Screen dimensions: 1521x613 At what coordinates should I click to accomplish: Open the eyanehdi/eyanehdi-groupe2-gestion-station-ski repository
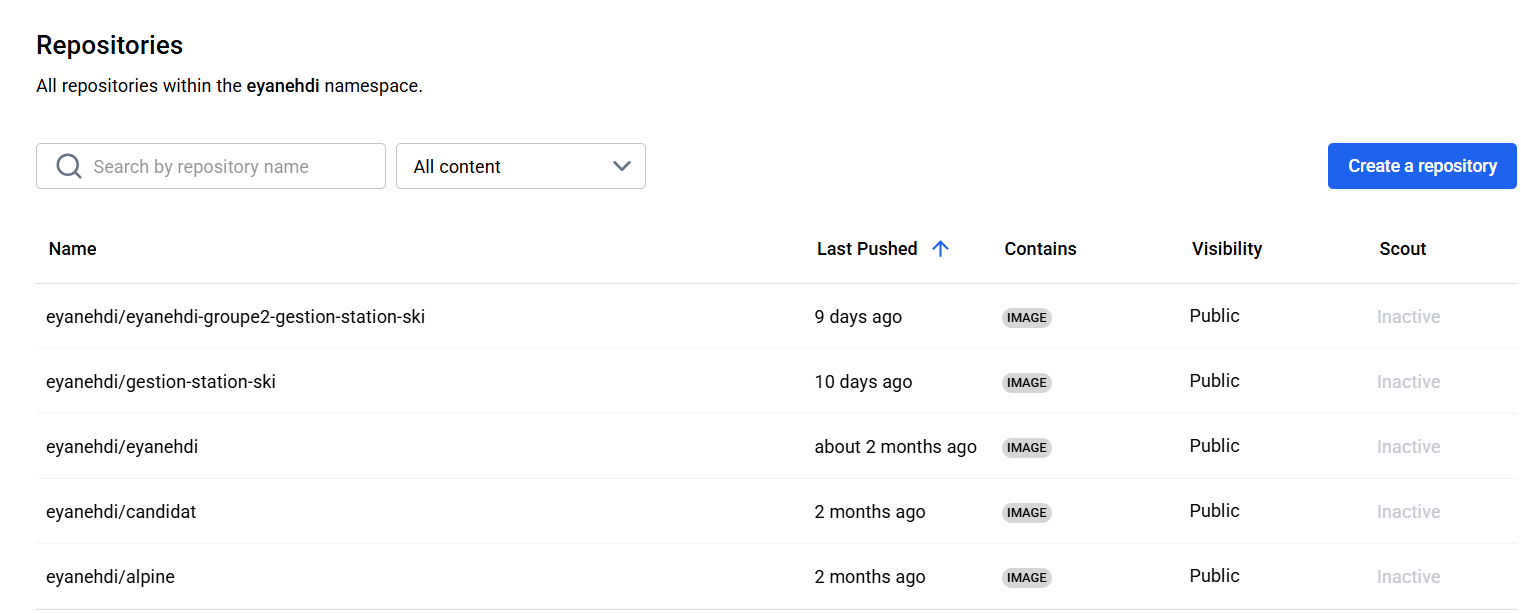[235, 315]
